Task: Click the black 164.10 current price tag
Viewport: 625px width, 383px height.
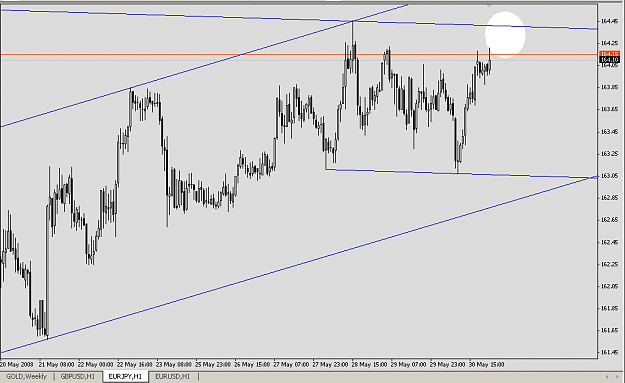Action: (x=609, y=60)
